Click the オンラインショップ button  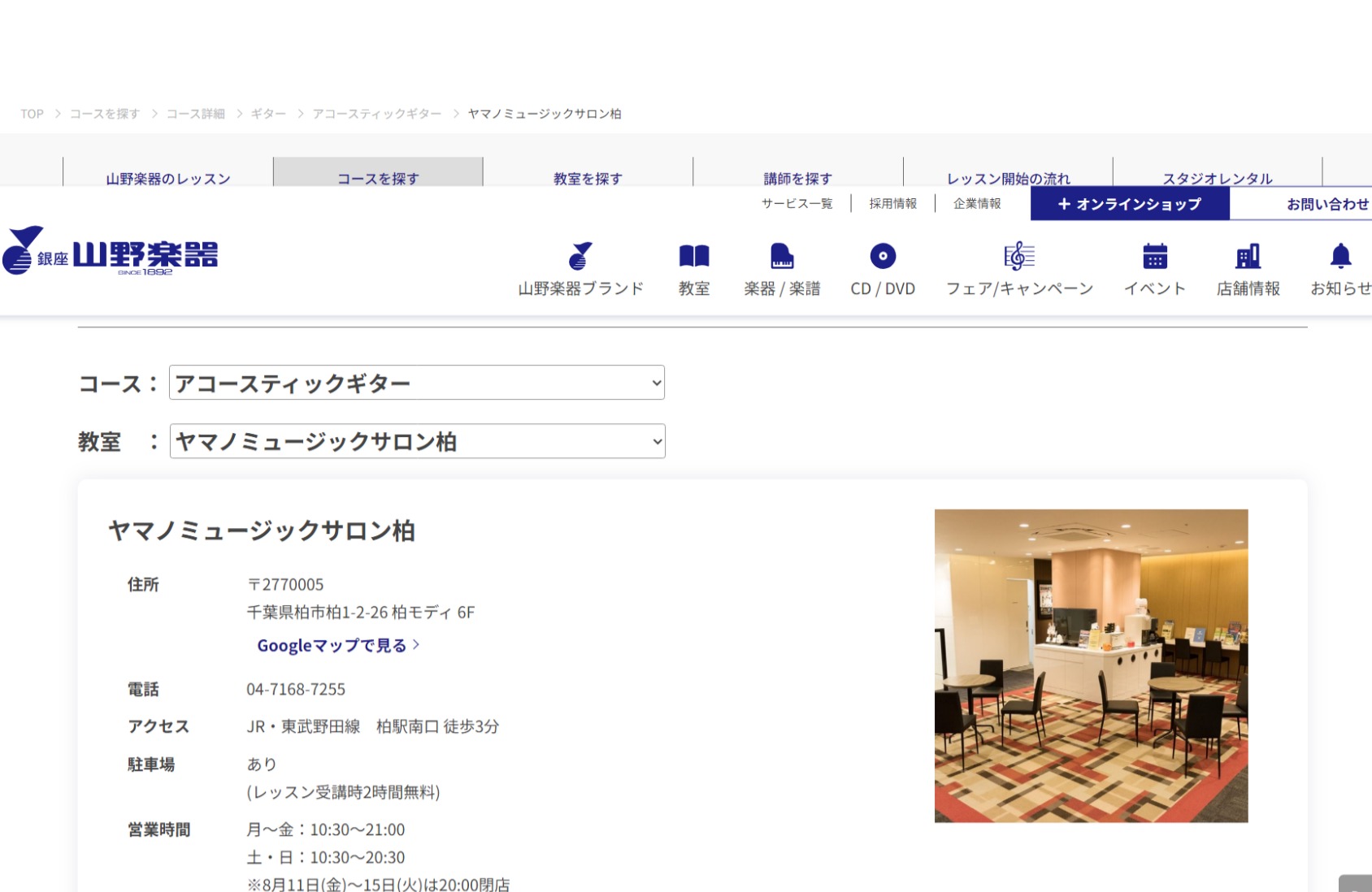(1130, 204)
